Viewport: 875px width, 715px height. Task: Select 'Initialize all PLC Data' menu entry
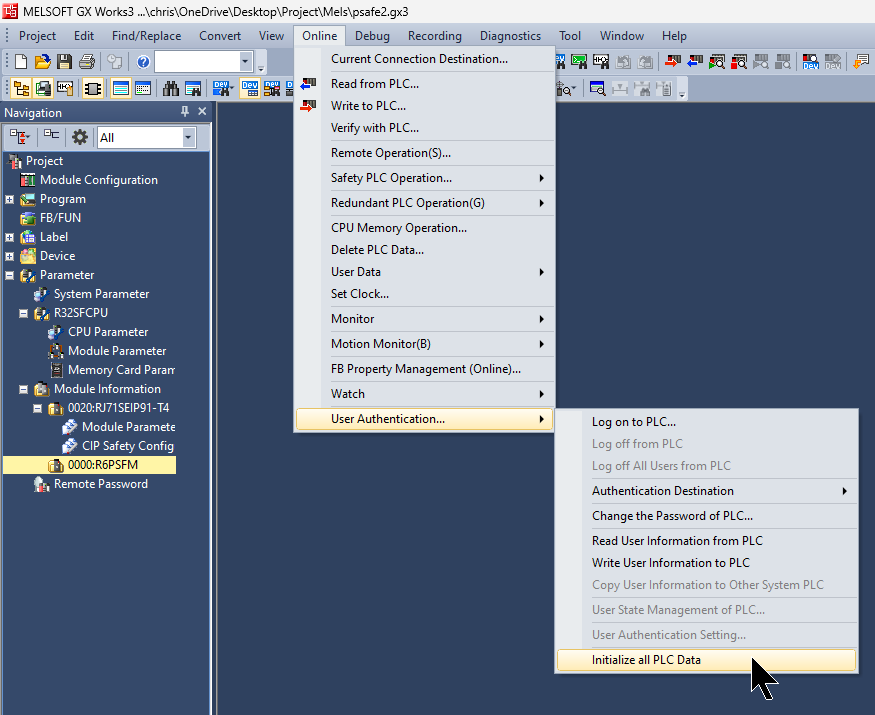(646, 660)
